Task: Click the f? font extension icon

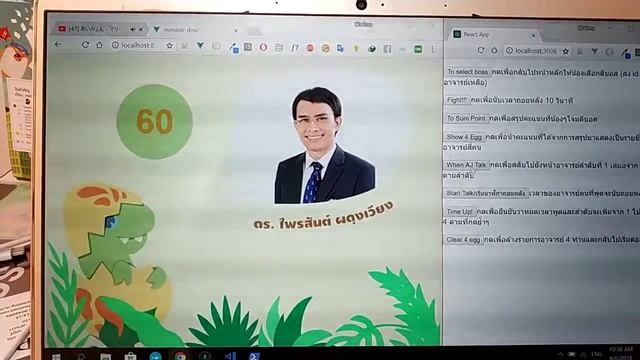Action: (x=295, y=48)
